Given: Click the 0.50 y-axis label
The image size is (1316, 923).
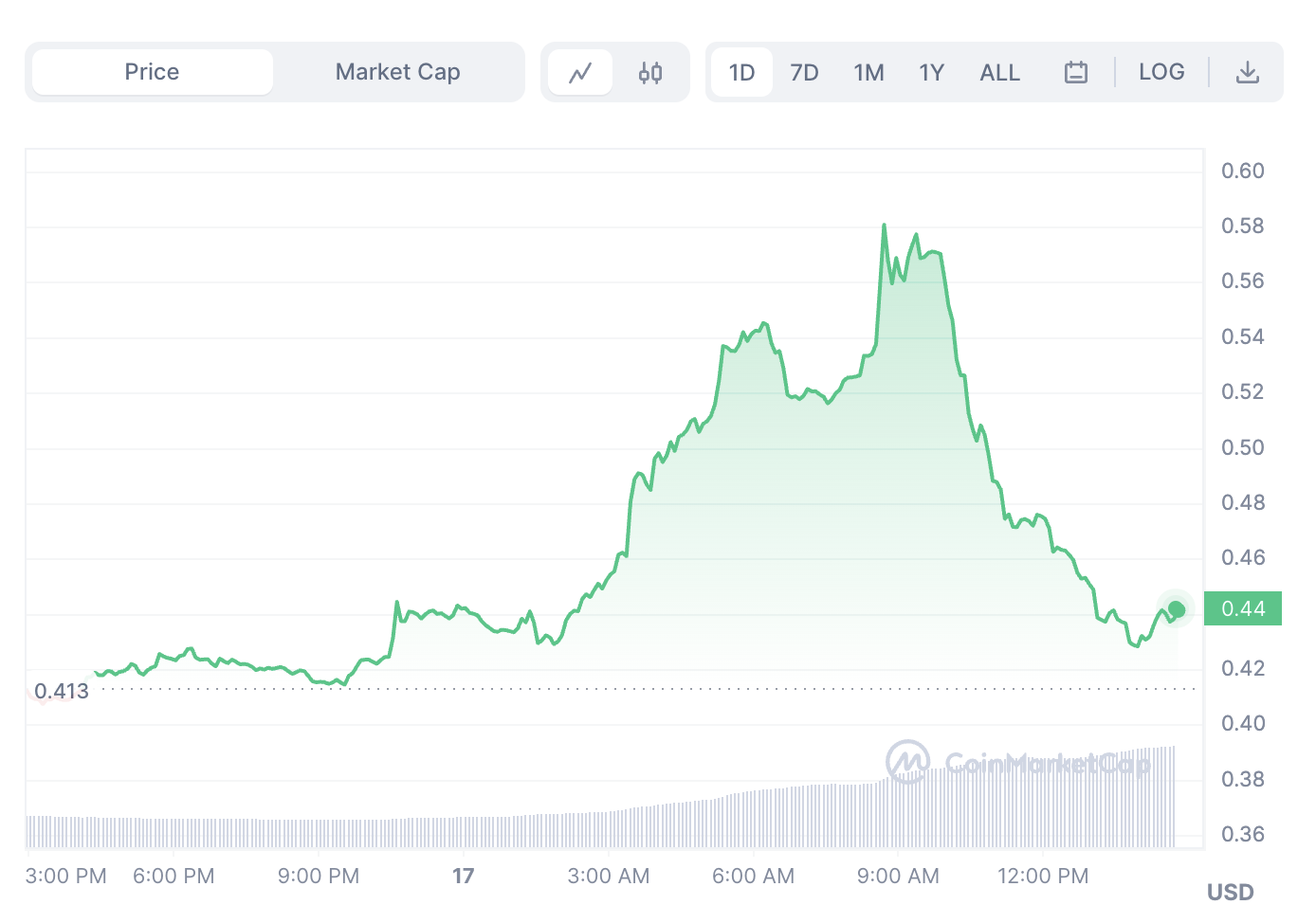Looking at the screenshot, I should 1242,447.
